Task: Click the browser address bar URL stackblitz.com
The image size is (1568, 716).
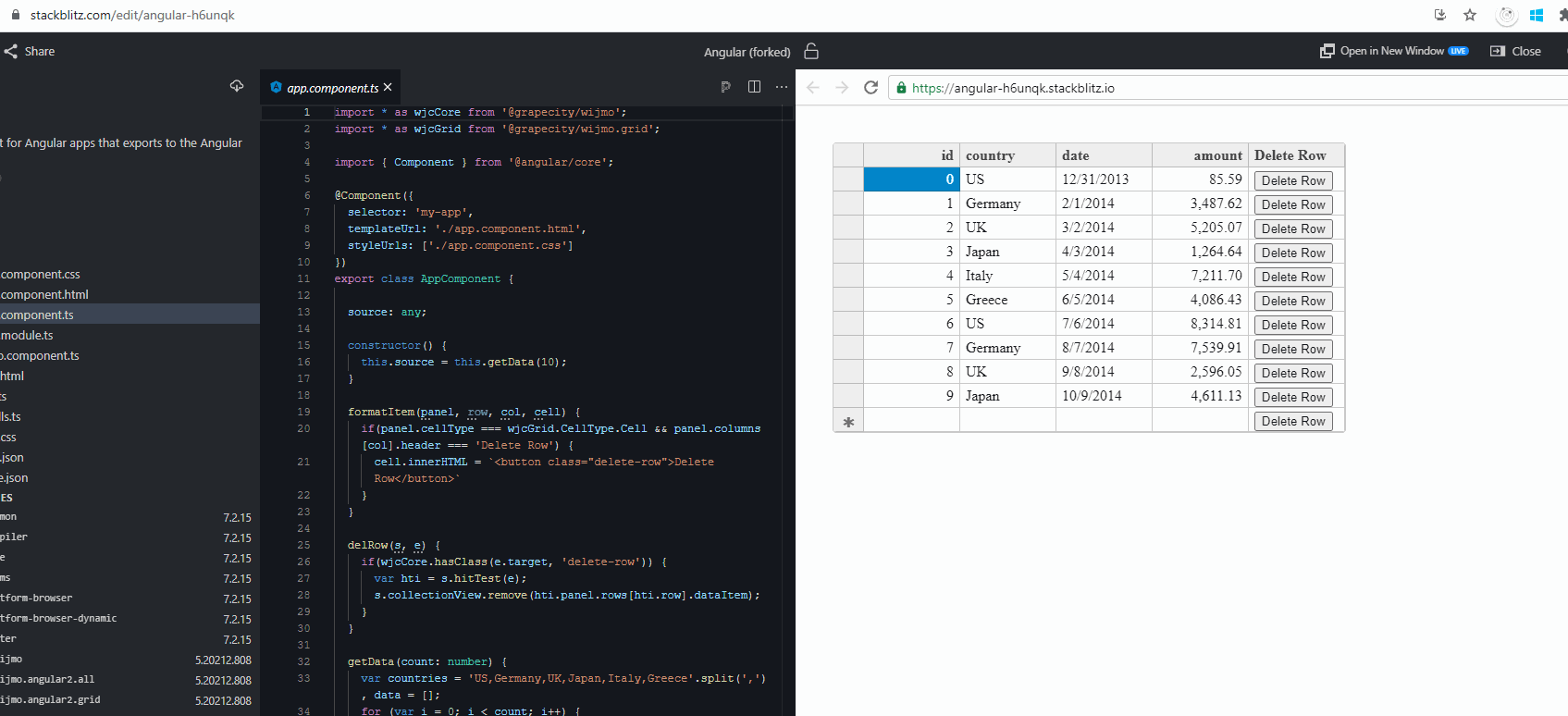Action: point(132,15)
